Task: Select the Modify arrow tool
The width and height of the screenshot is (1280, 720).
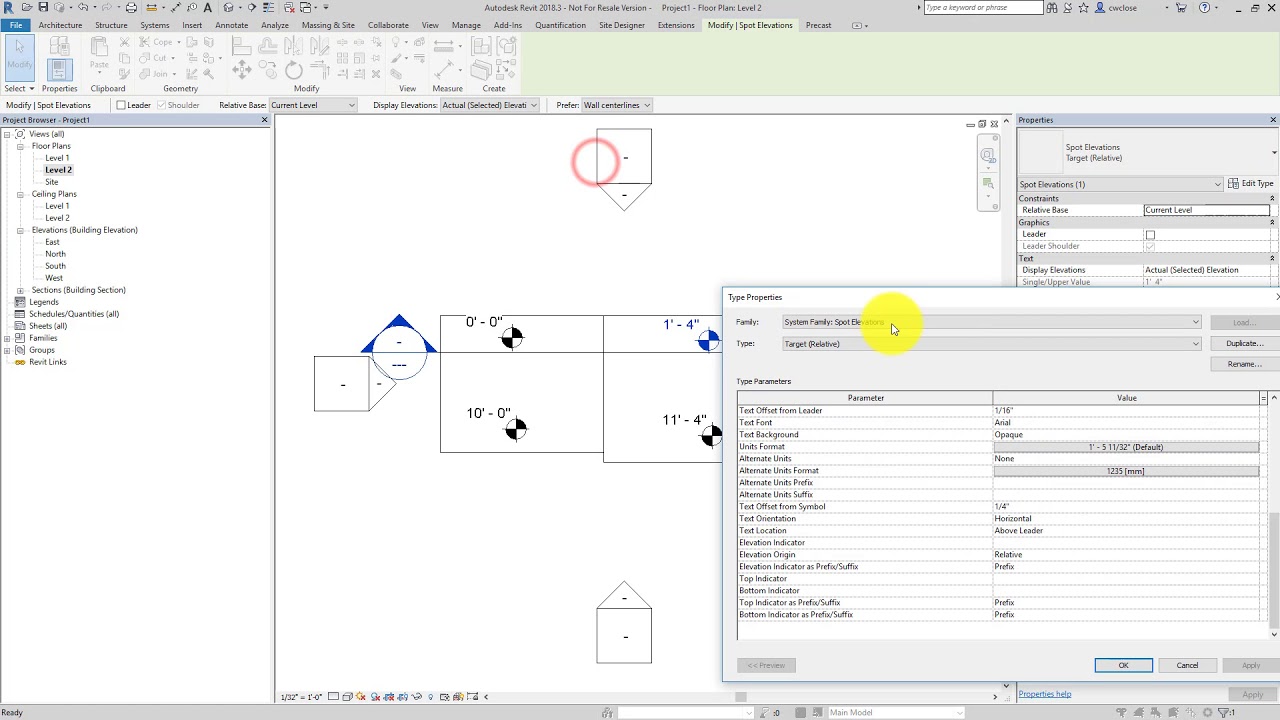Action: pyautogui.click(x=19, y=56)
